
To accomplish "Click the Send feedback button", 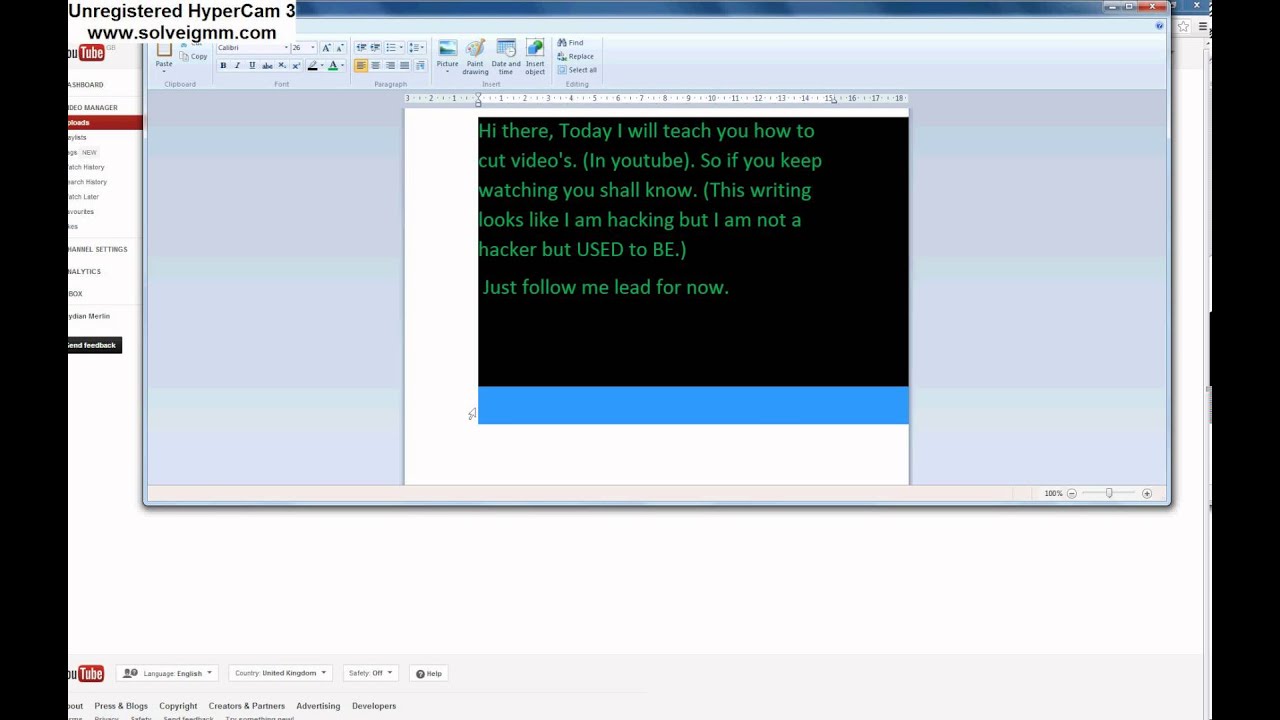I will coord(94,345).
